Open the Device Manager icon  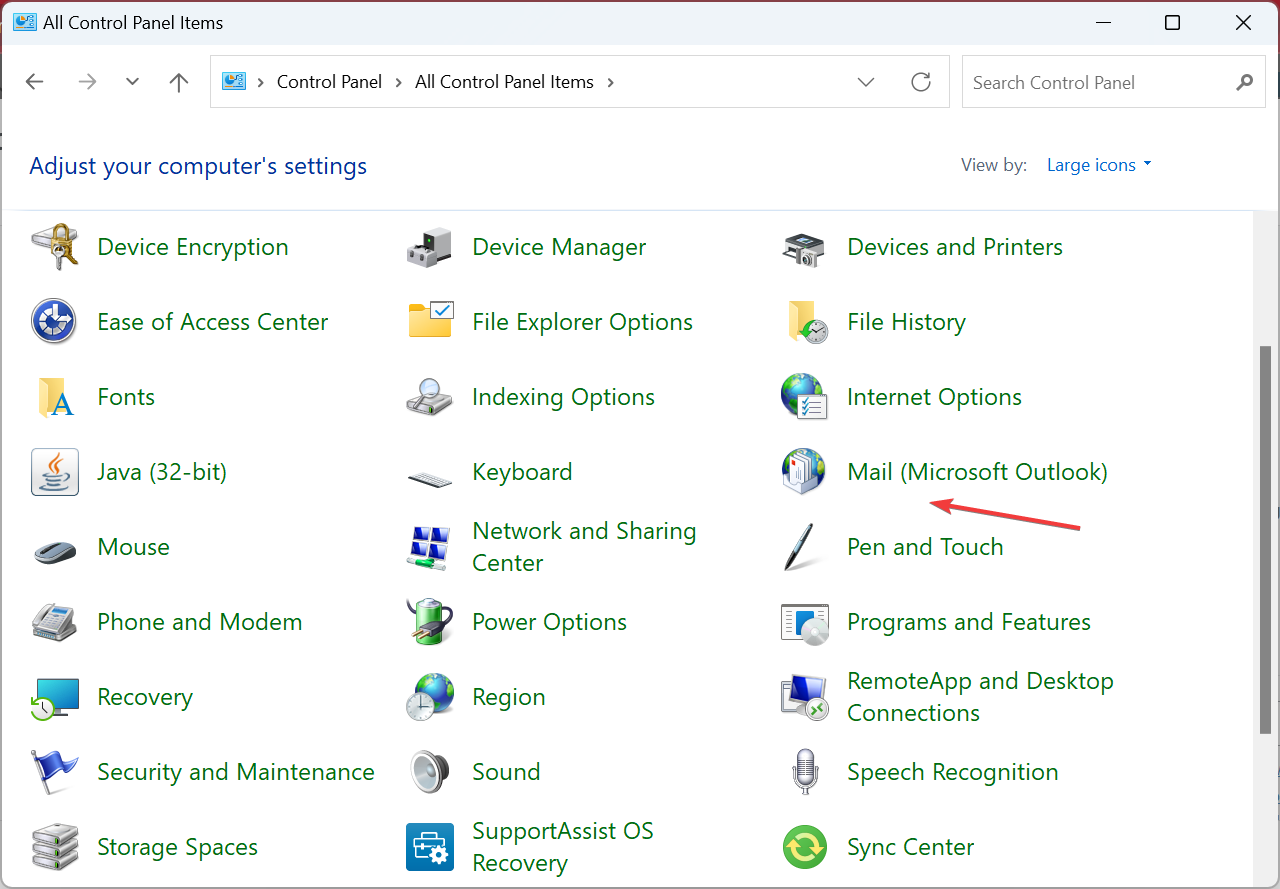coord(430,247)
